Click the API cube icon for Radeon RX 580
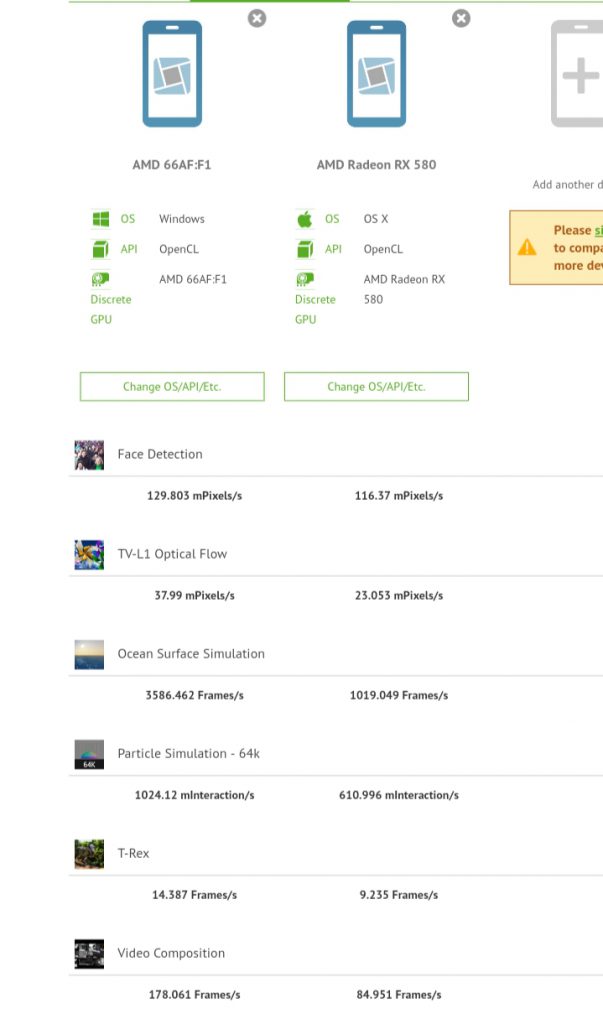Screen dimensions: 603x1024 305,249
